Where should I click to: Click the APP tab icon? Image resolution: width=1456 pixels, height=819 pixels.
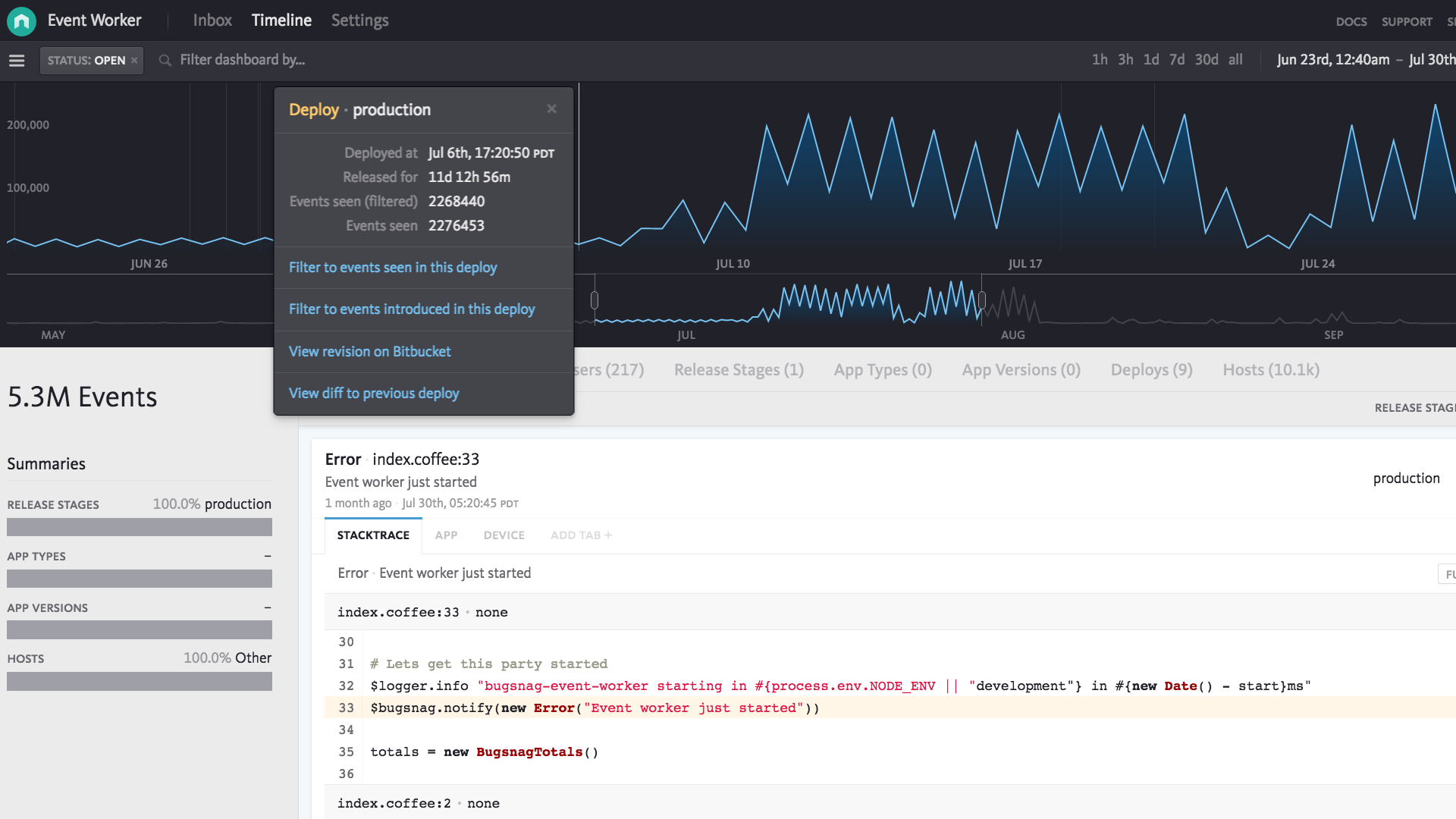[447, 535]
